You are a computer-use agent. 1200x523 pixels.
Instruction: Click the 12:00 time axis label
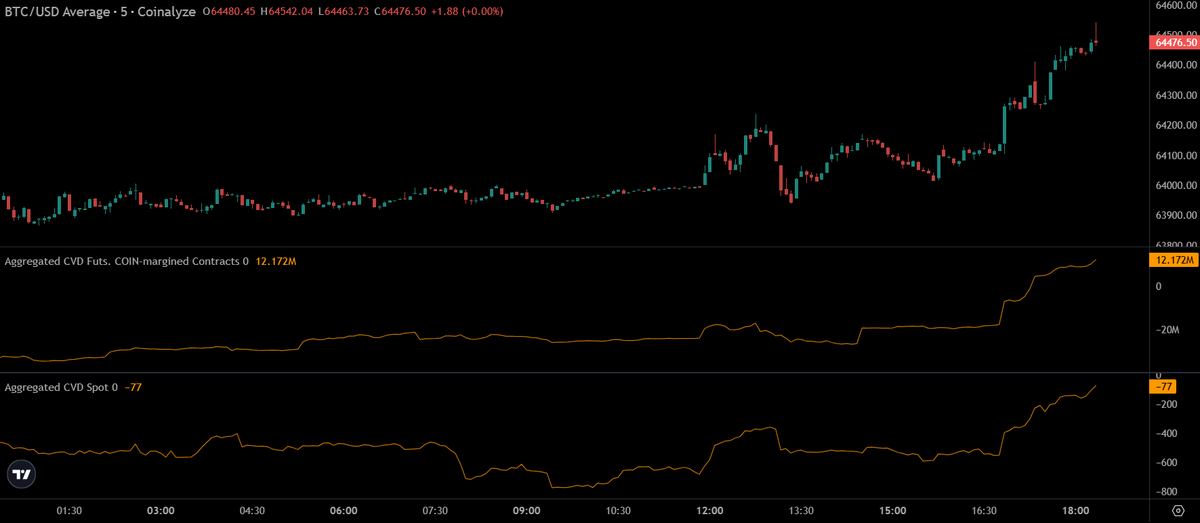pos(710,510)
